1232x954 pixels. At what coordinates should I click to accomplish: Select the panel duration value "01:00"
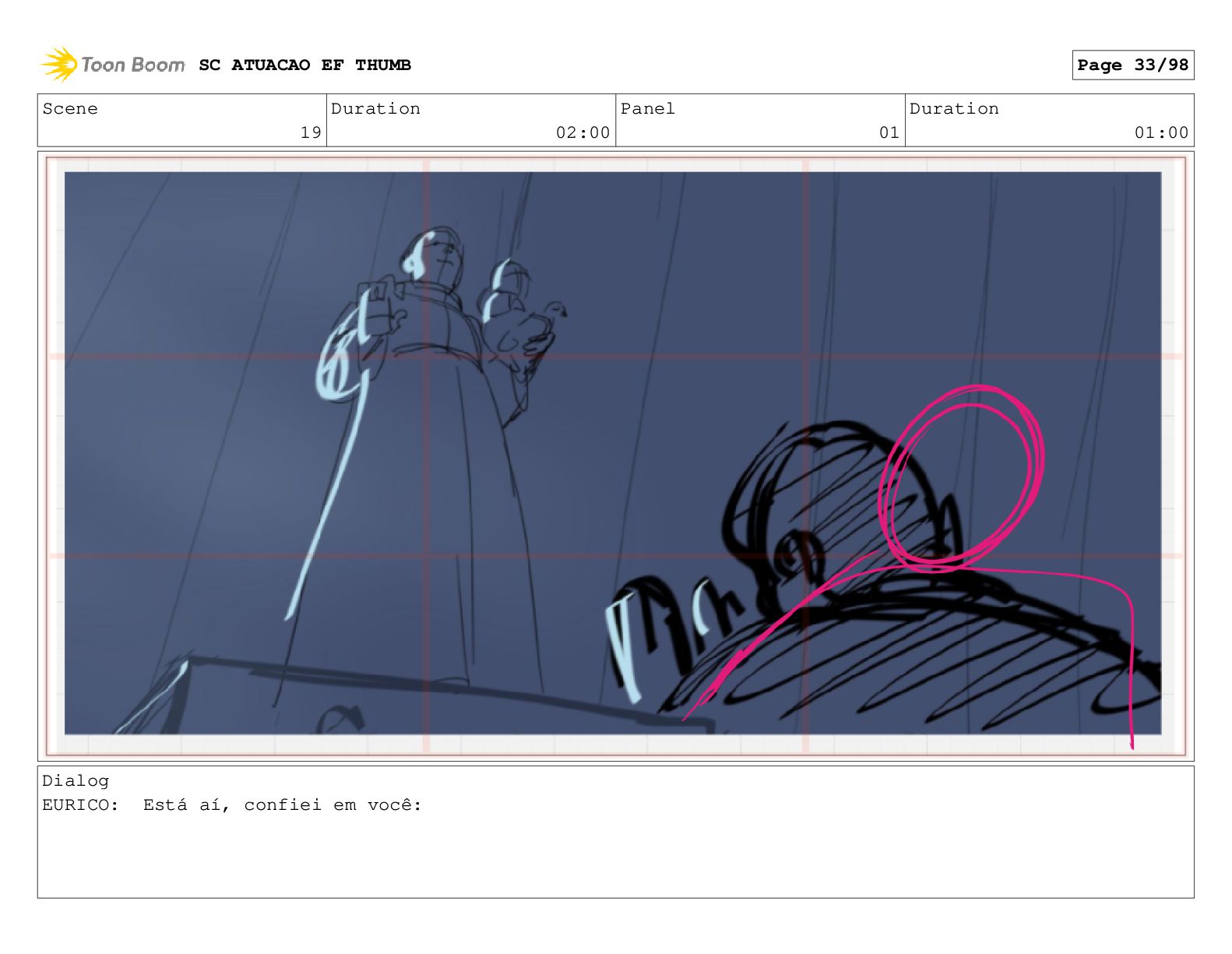coord(1161,132)
